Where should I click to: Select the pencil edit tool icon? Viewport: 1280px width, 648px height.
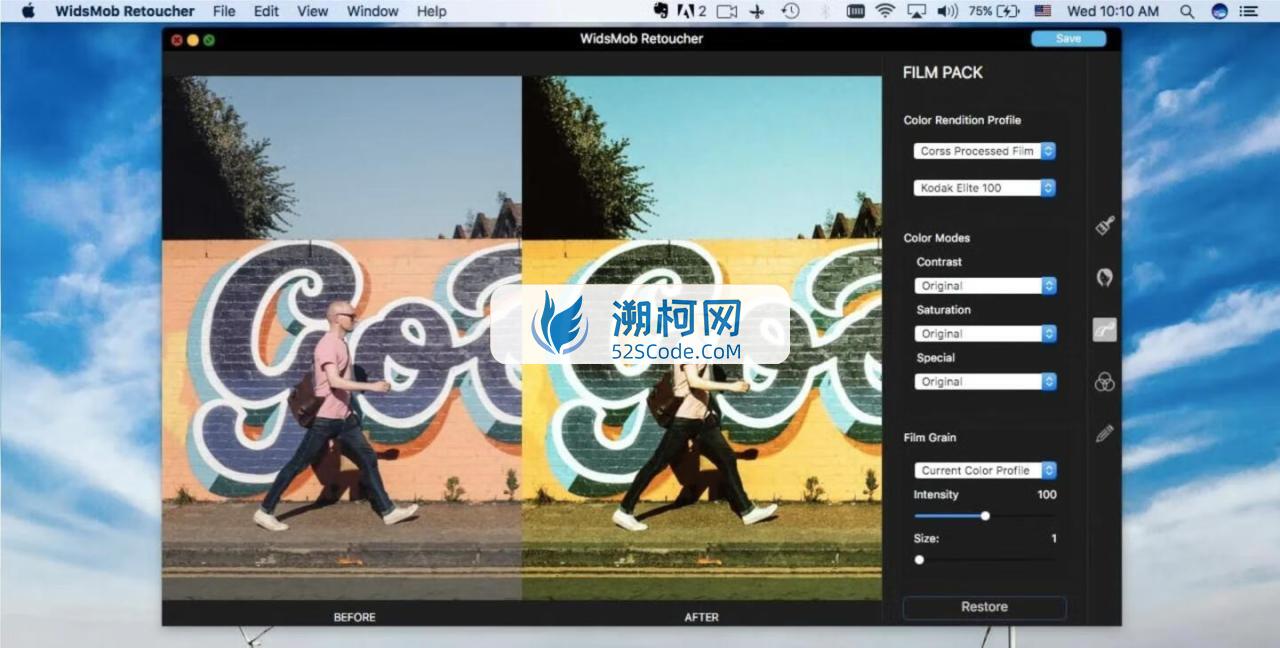pos(1105,434)
